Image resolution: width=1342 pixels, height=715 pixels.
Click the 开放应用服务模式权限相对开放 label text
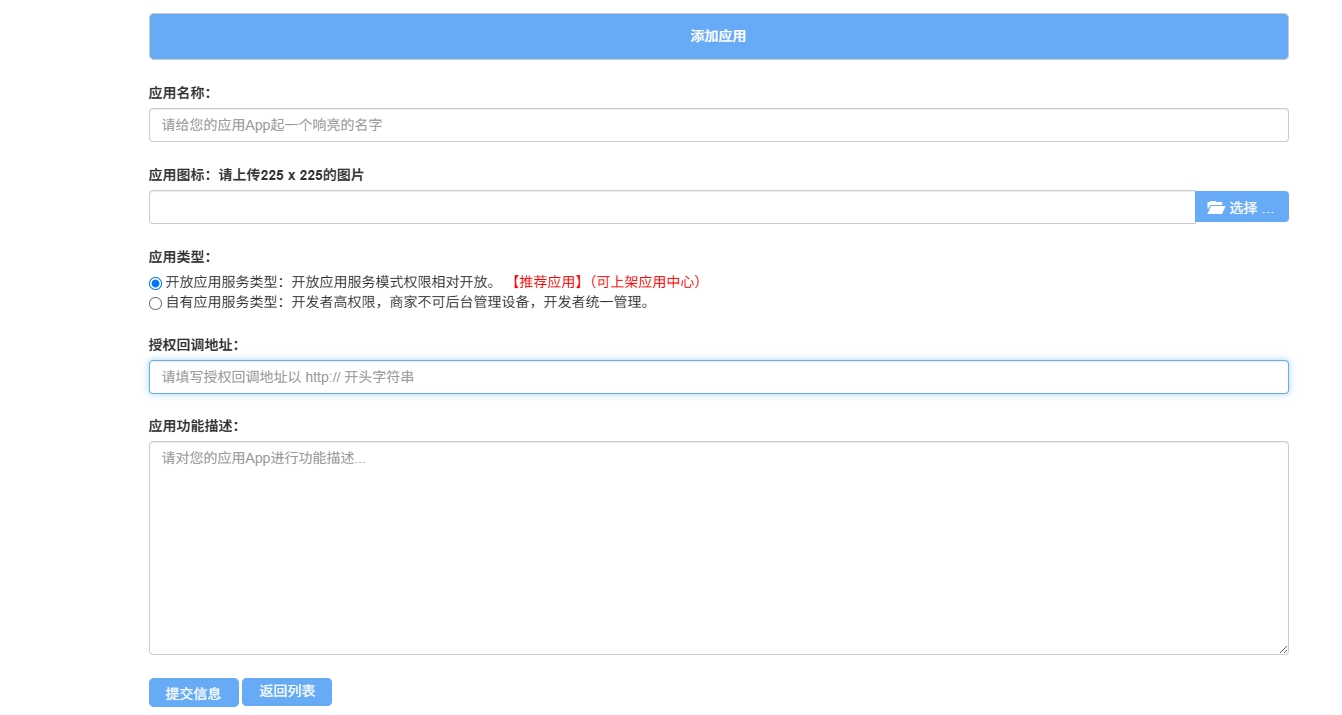pyautogui.click(x=394, y=282)
